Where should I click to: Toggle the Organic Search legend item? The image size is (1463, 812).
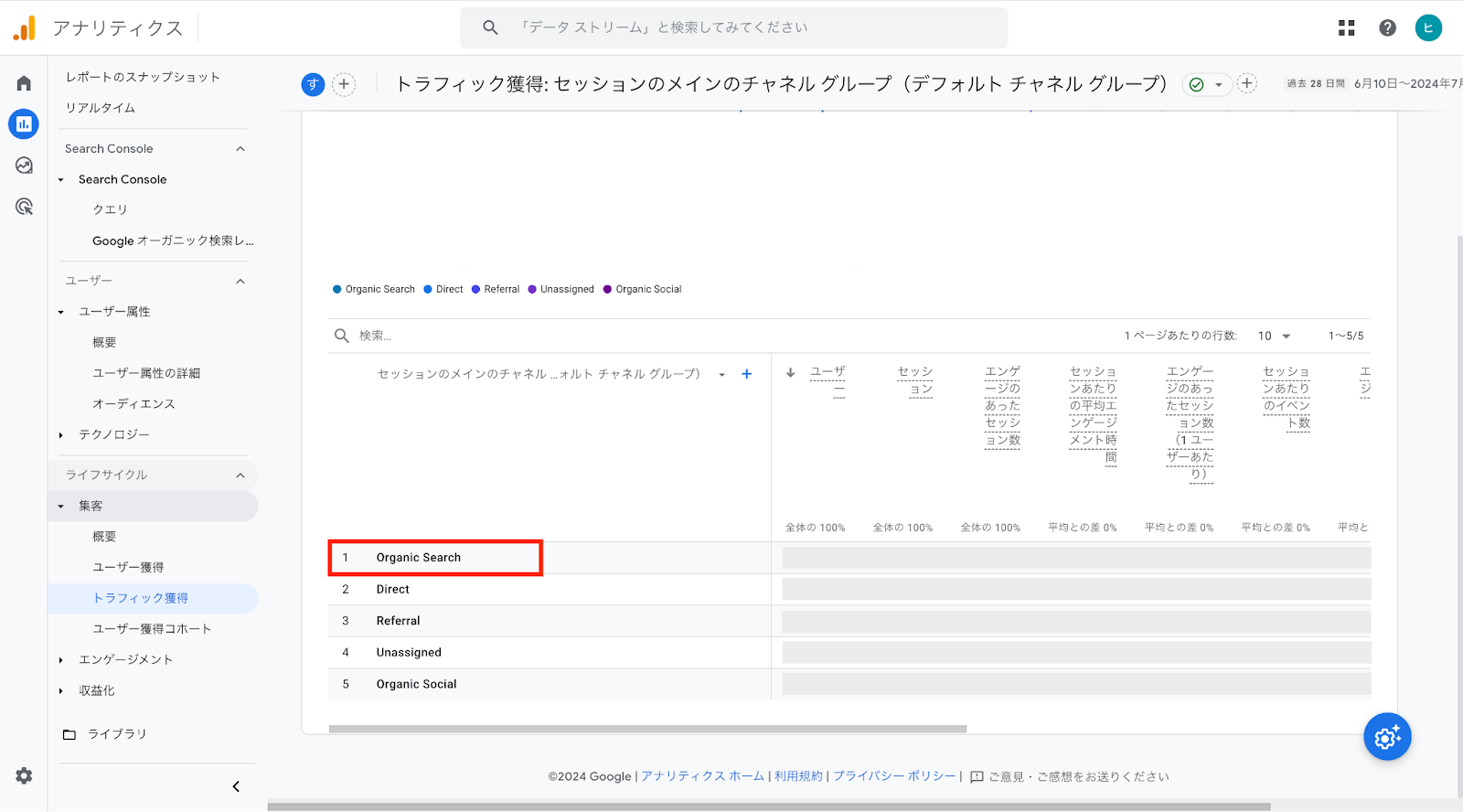[x=374, y=289]
